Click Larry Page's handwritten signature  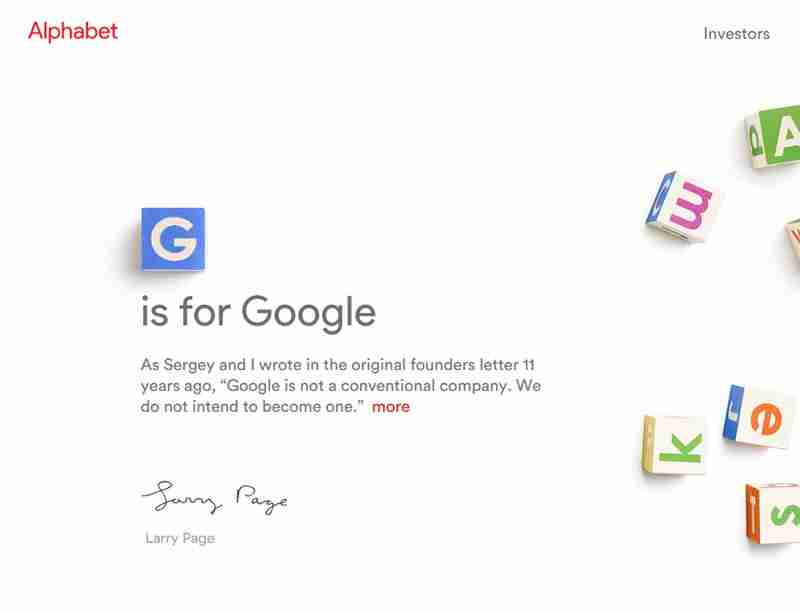click(x=214, y=497)
